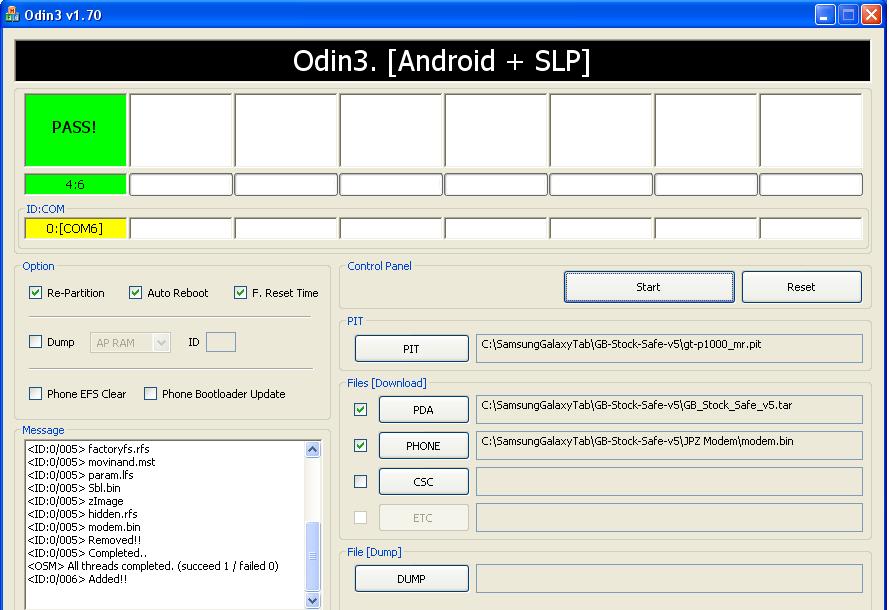Click the PDA path GB_Stock_Safe_v5.tar field

669,409
